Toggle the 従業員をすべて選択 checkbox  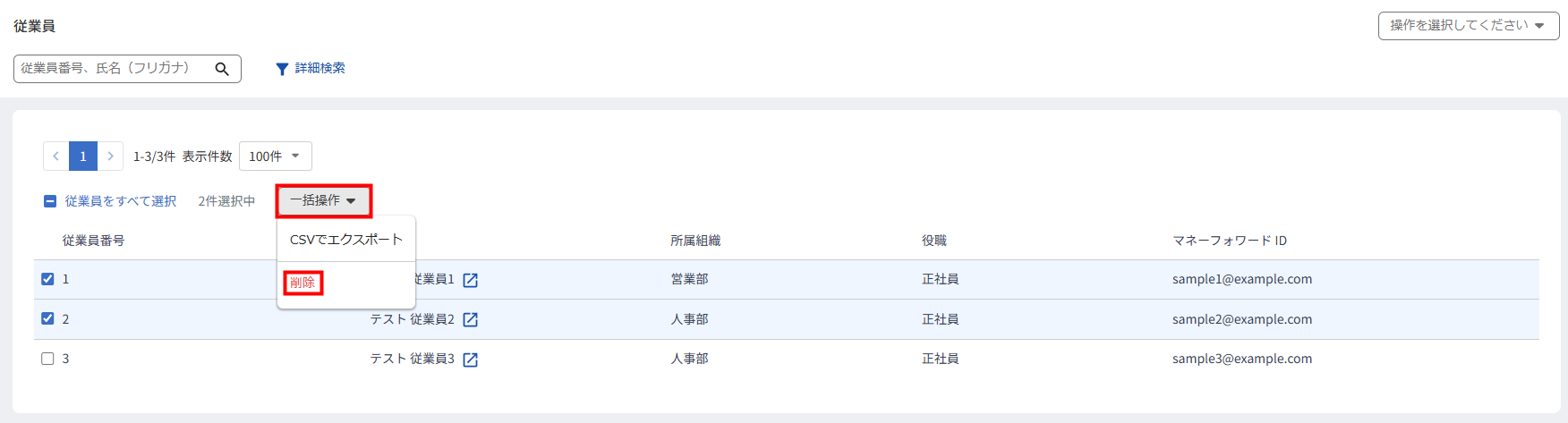pyautogui.click(x=50, y=201)
